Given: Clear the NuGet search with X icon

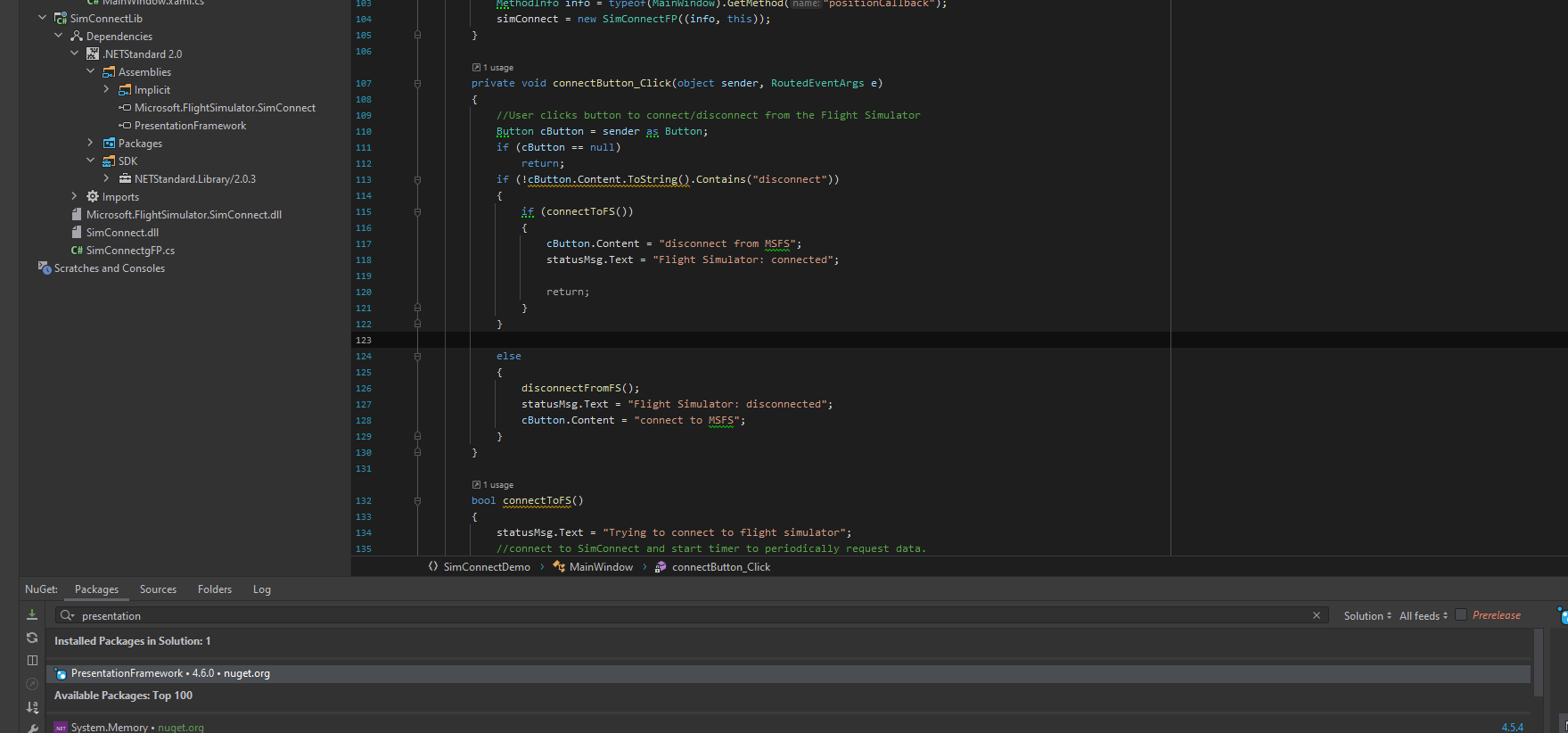Looking at the screenshot, I should [x=1317, y=615].
